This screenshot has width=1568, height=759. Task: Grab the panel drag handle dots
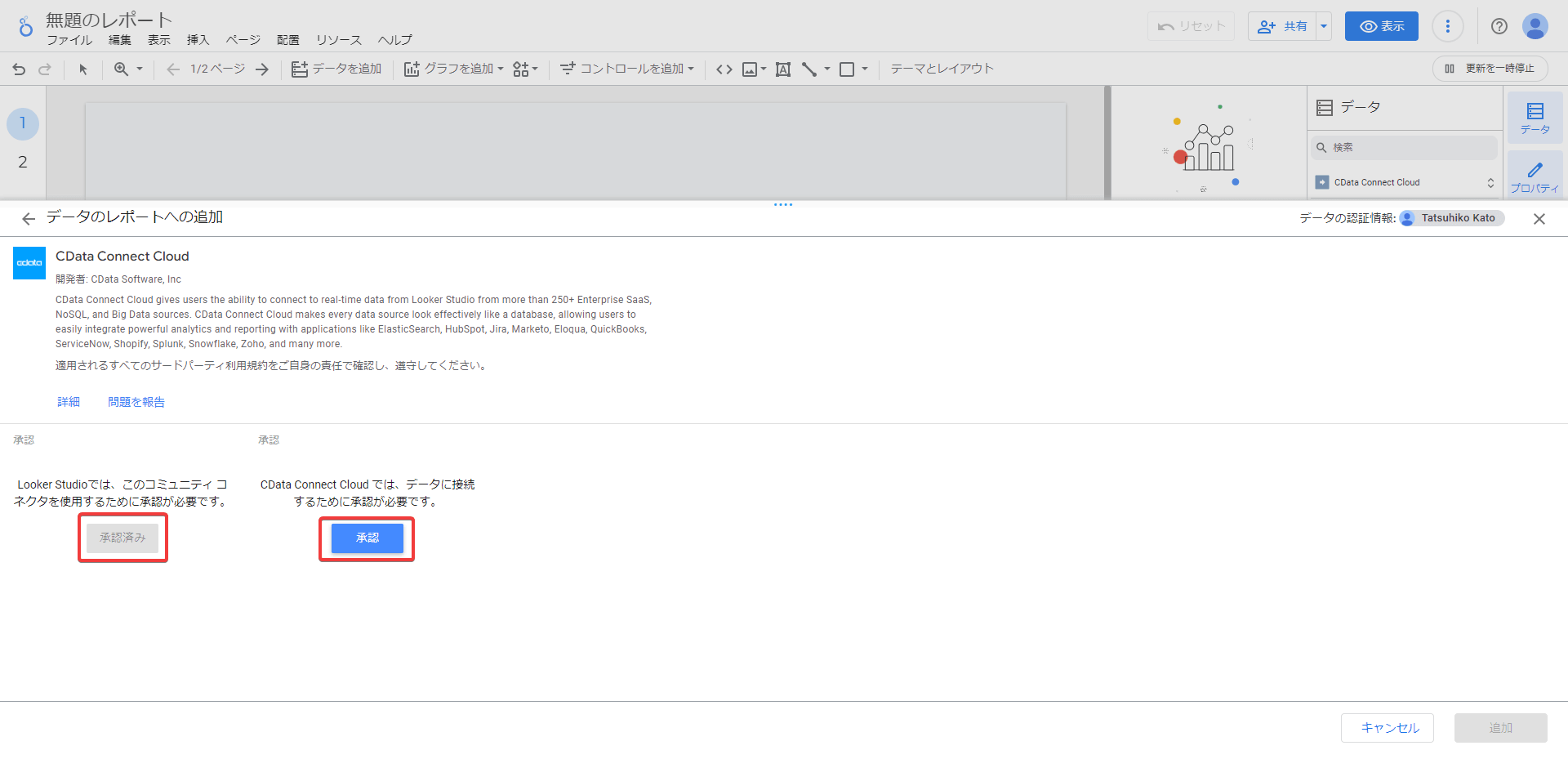pyautogui.click(x=783, y=204)
